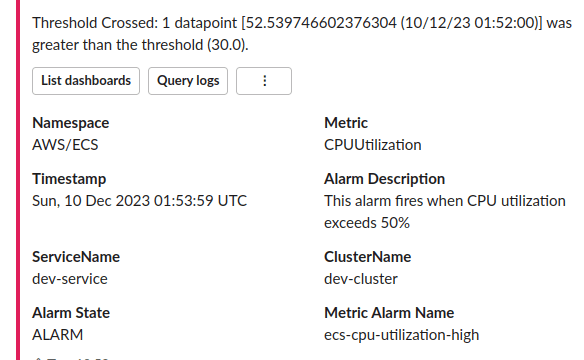
Task: Click the Timestamp field label
Action: pyautogui.click(x=69, y=179)
